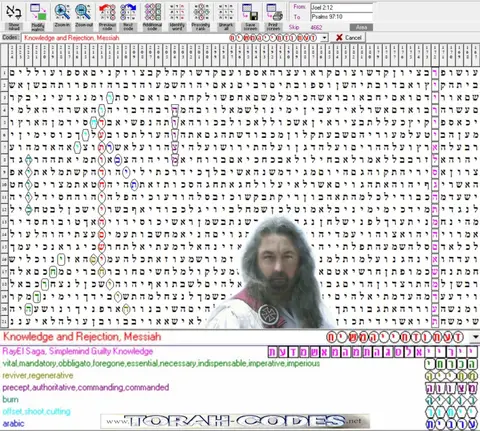Open the Codes dropdown arrow
The width and height of the screenshot is (480, 431).
pyautogui.click(x=324, y=38)
